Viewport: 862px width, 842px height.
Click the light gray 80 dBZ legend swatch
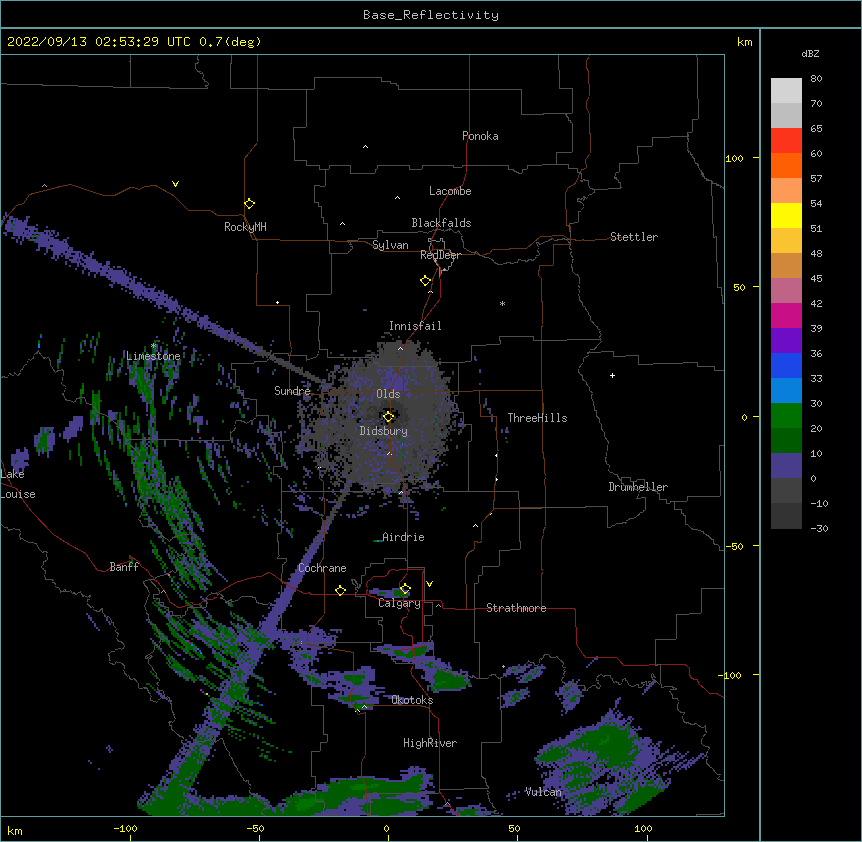pyautogui.click(x=786, y=90)
